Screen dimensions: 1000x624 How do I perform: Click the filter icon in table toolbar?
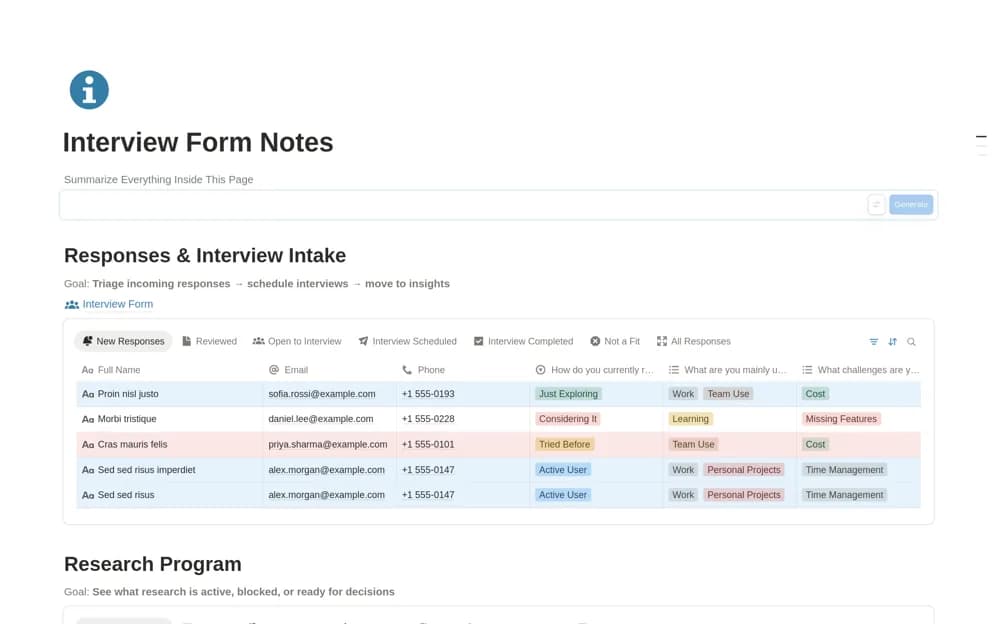(874, 342)
